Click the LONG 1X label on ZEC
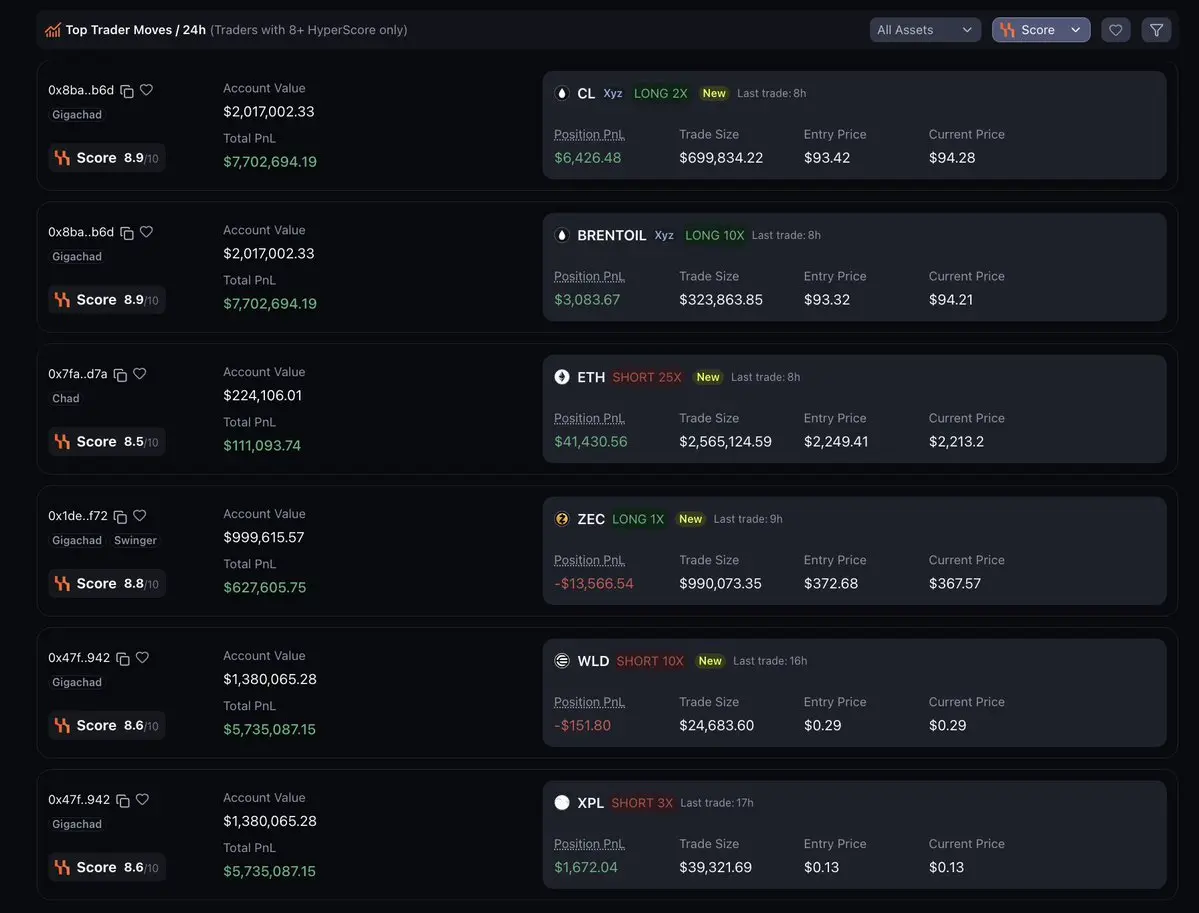This screenshot has height=913, width=1199. 638,519
